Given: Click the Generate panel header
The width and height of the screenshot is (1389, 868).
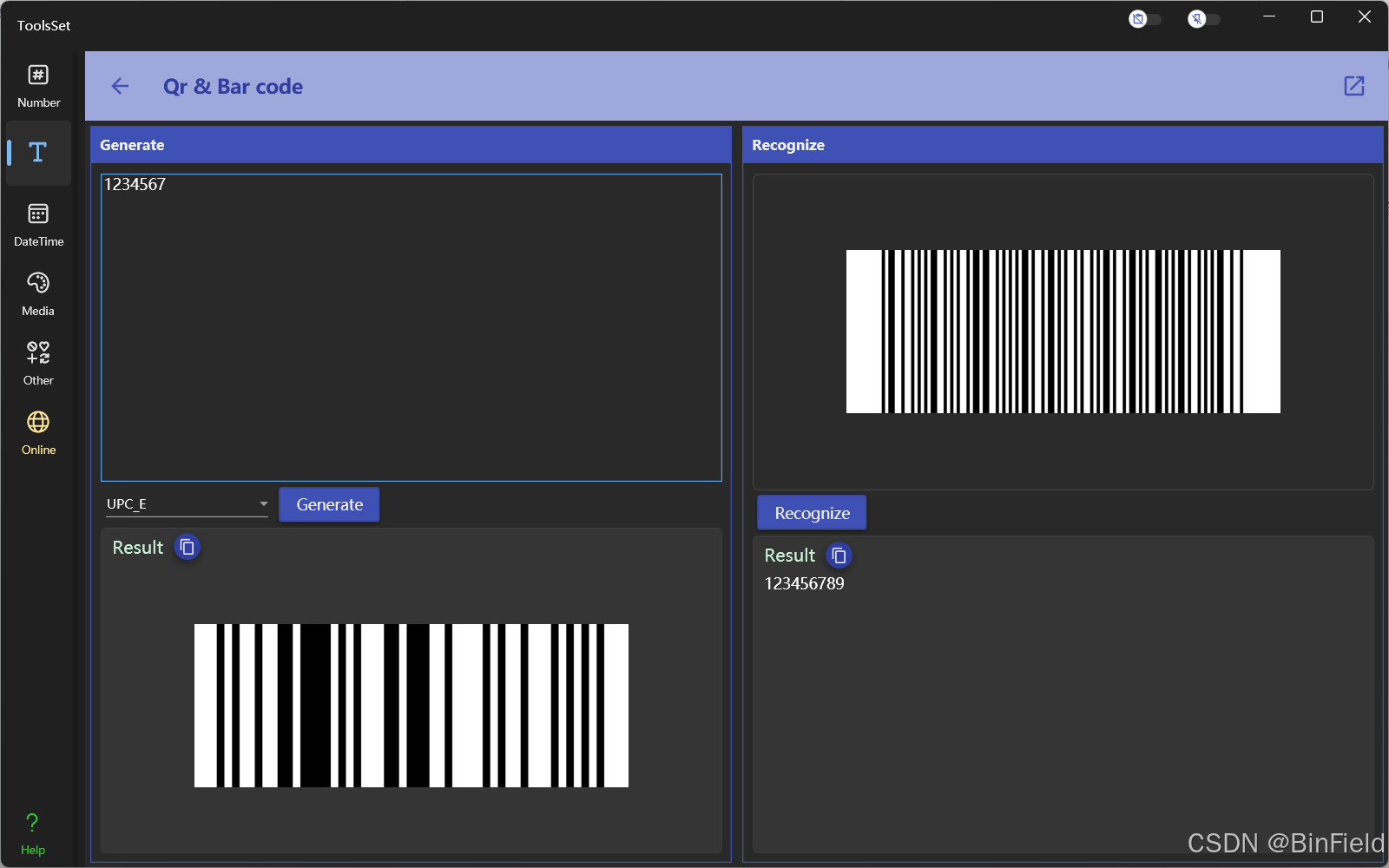Looking at the screenshot, I should (x=411, y=145).
